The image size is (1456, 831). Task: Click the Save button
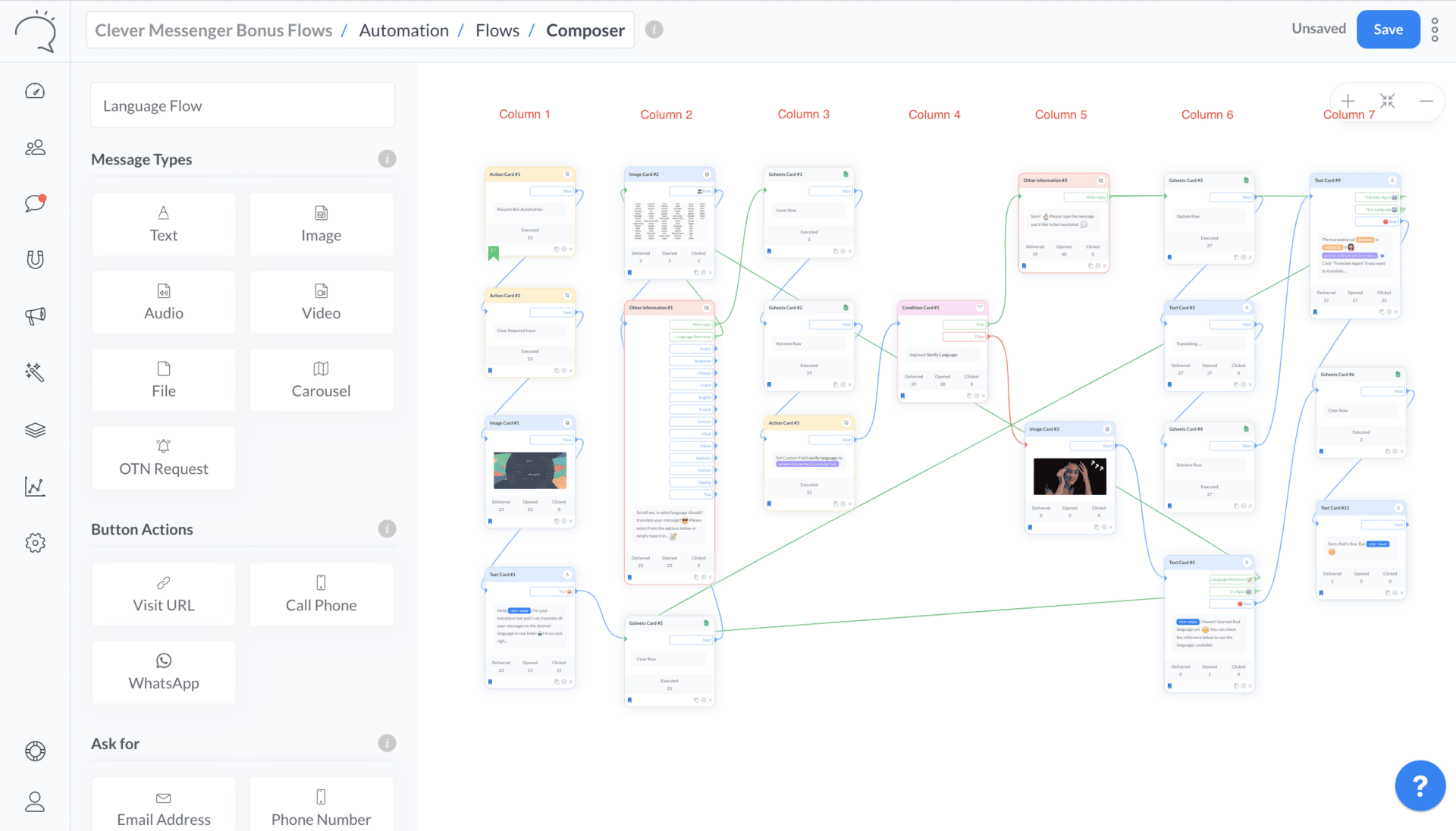(x=1388, y=29)
